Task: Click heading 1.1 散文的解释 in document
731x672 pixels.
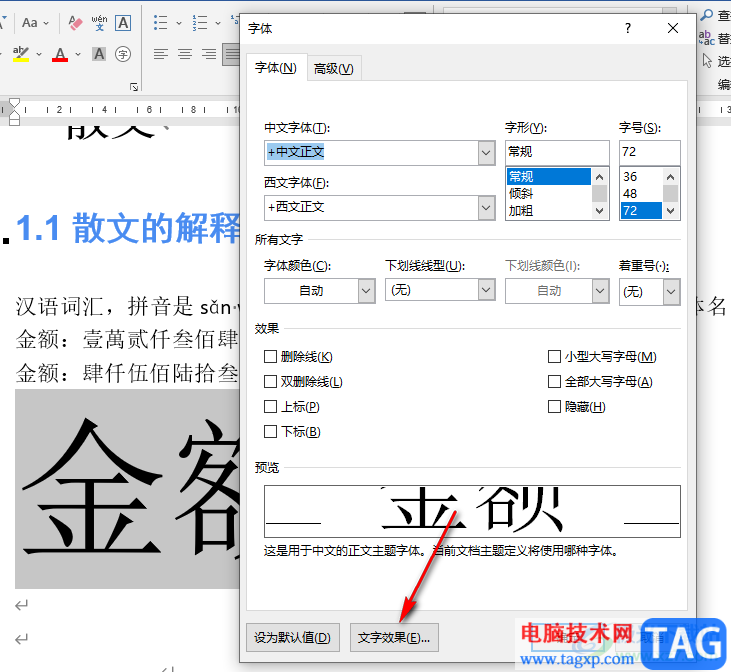Action: pyautogui.click(x=128, y=229)
